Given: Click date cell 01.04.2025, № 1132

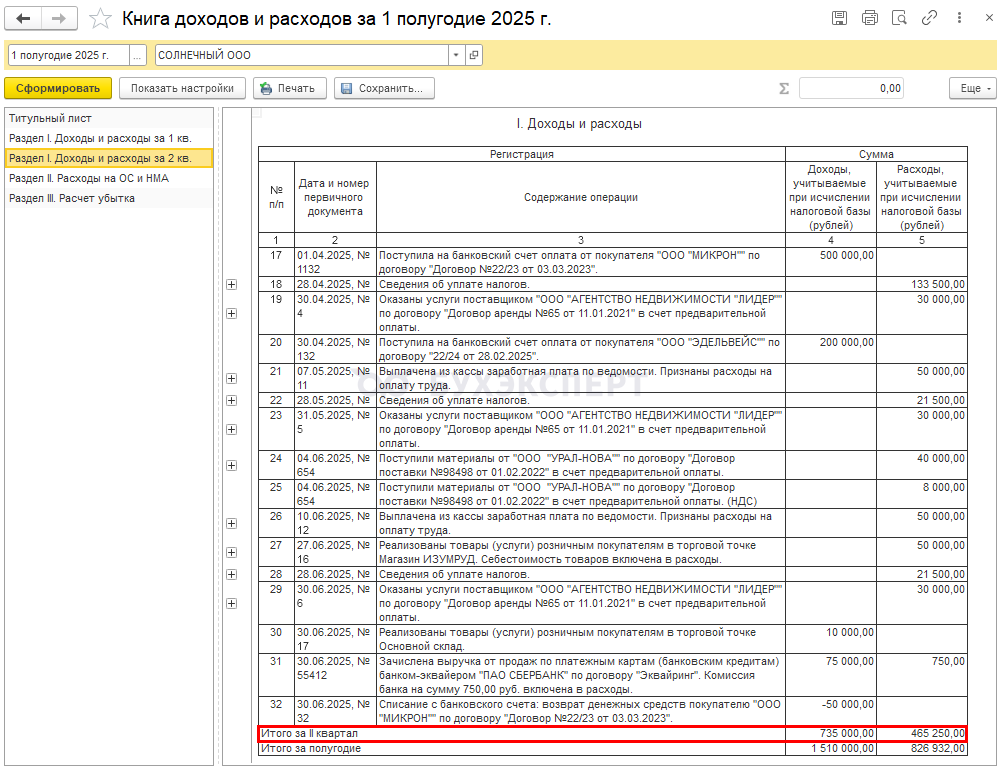Looking at the screenshot, I should (x=335, y=262).
